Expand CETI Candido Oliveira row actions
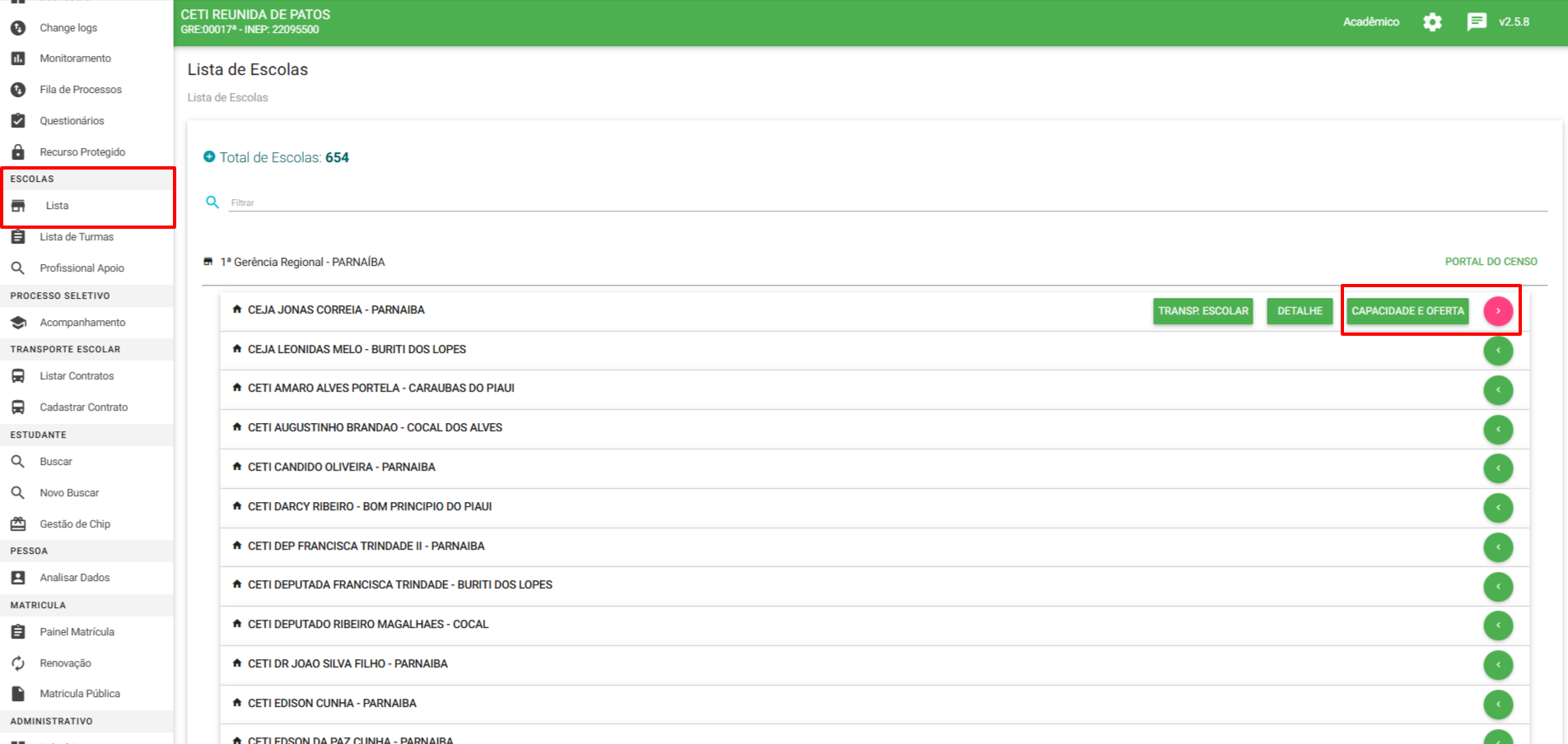 (x=1498, y=468)
